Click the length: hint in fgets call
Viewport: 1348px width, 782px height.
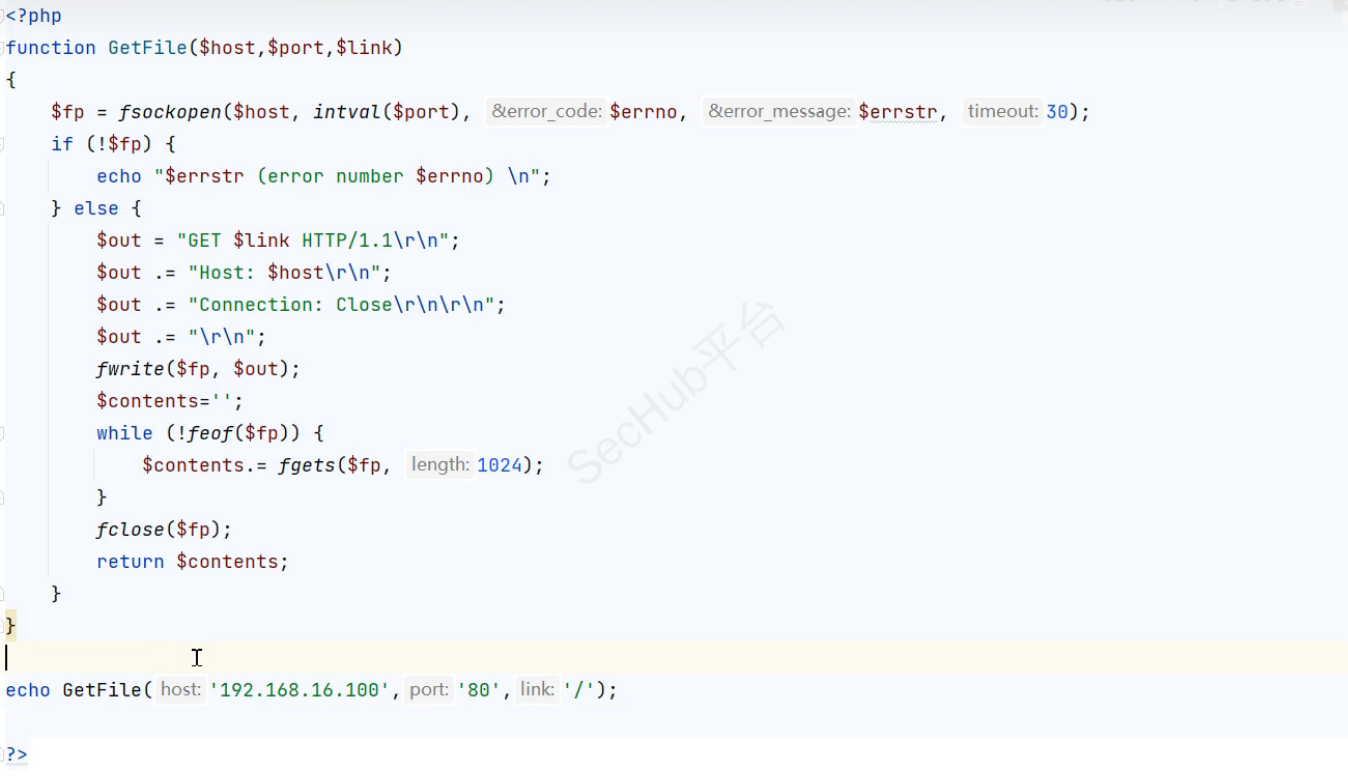tap(439, 465)
